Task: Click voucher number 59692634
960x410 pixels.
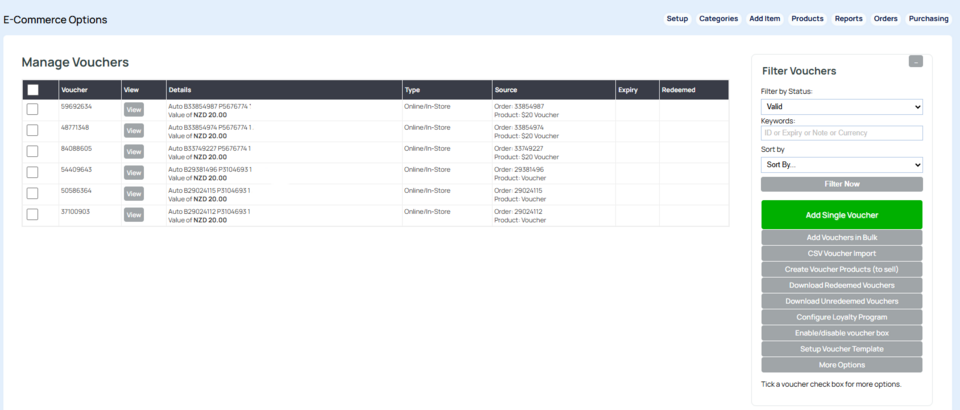Action: tap(77, 106)
